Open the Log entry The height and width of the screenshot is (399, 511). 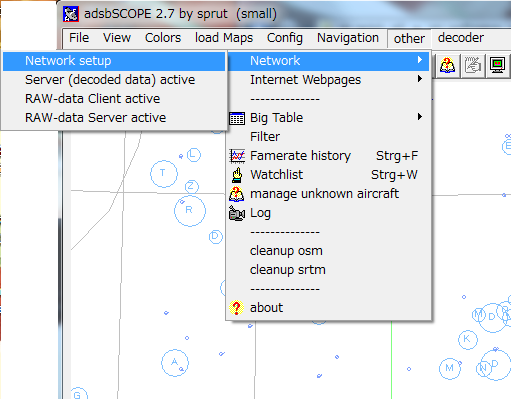[329, 213]
